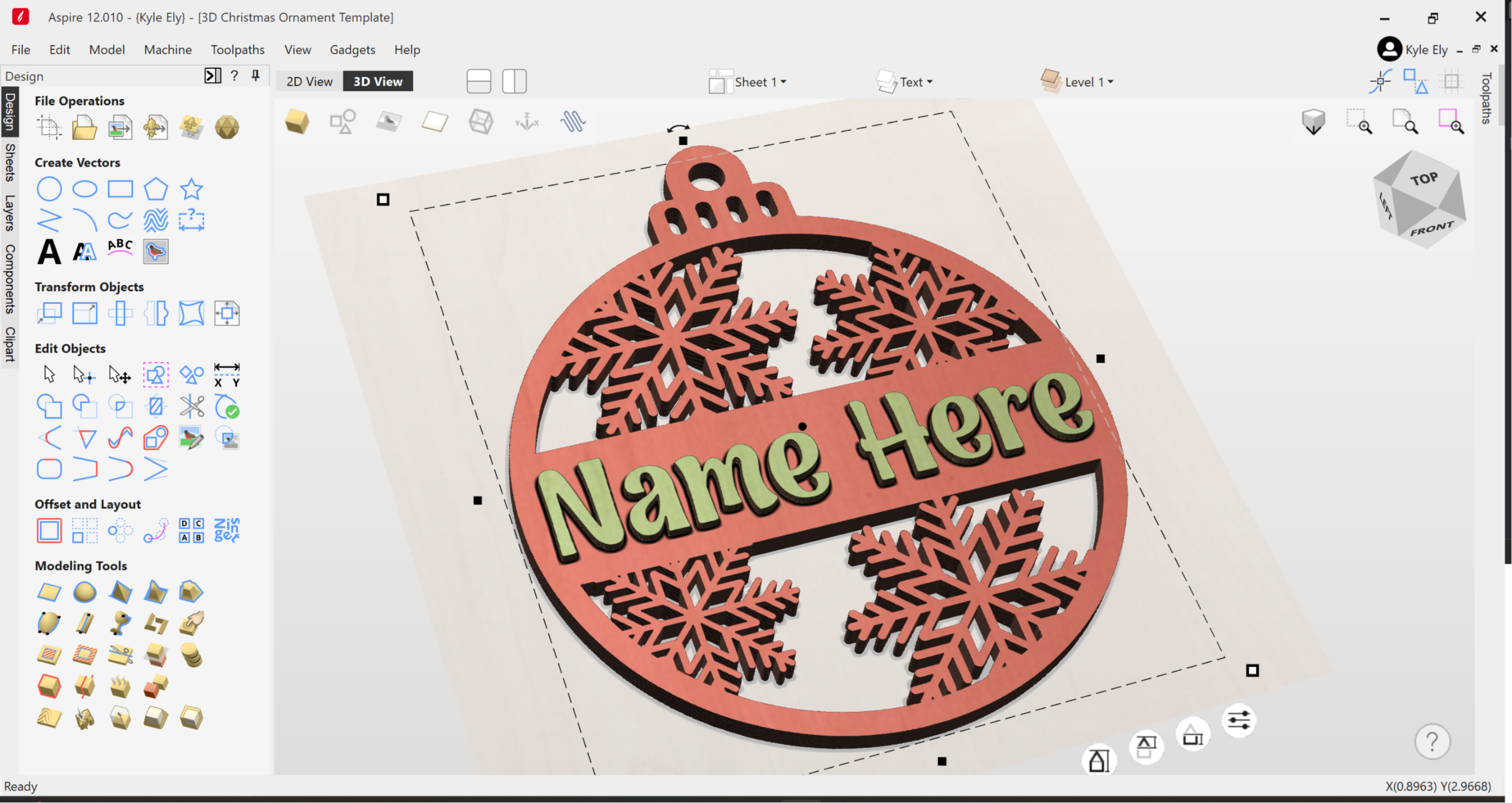Viewport: 1512px width, 803px height.
Task: Open the Toolpaths menu
Action: tap(237, 50)
